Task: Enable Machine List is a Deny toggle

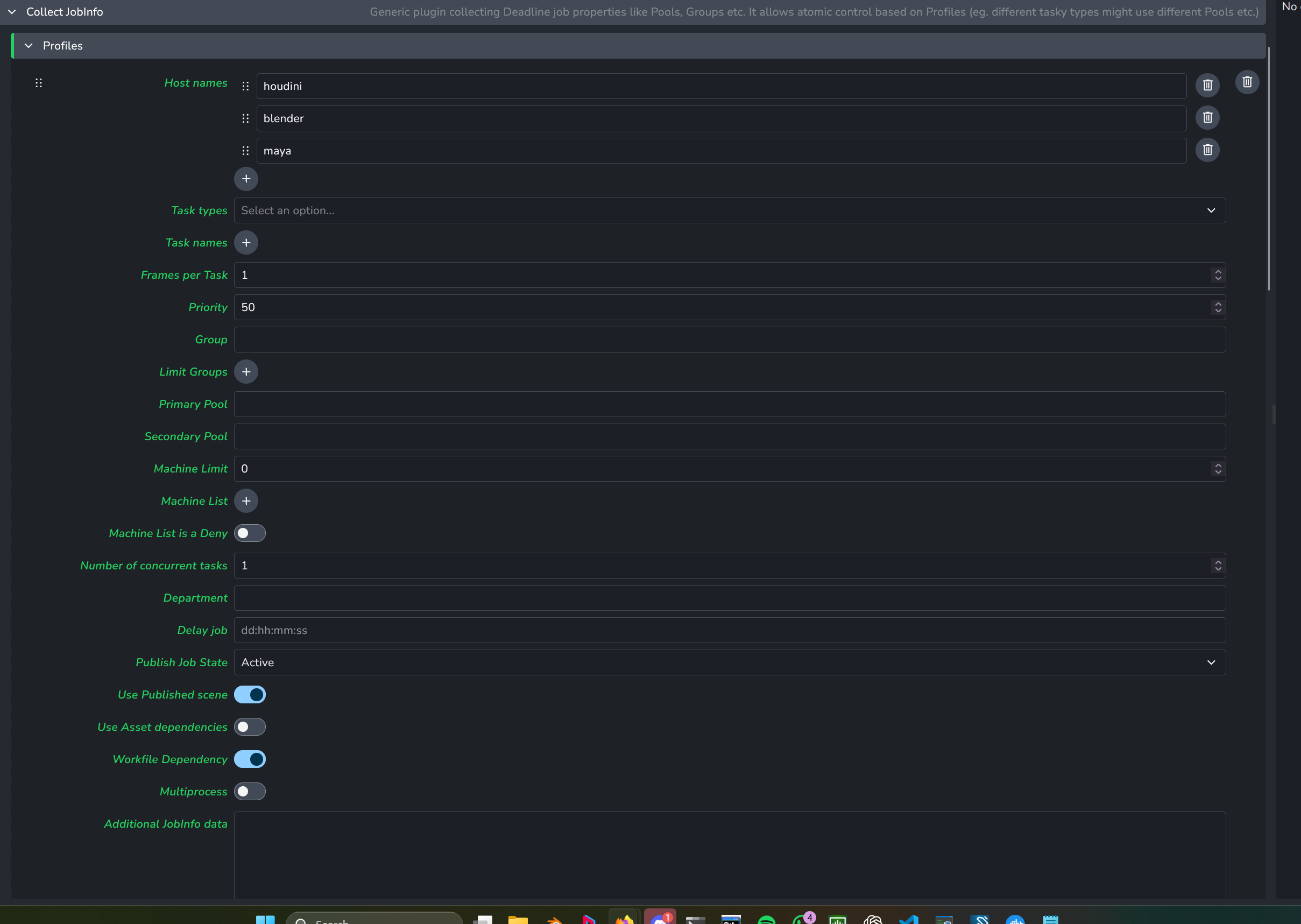Action: click(250, 533)
